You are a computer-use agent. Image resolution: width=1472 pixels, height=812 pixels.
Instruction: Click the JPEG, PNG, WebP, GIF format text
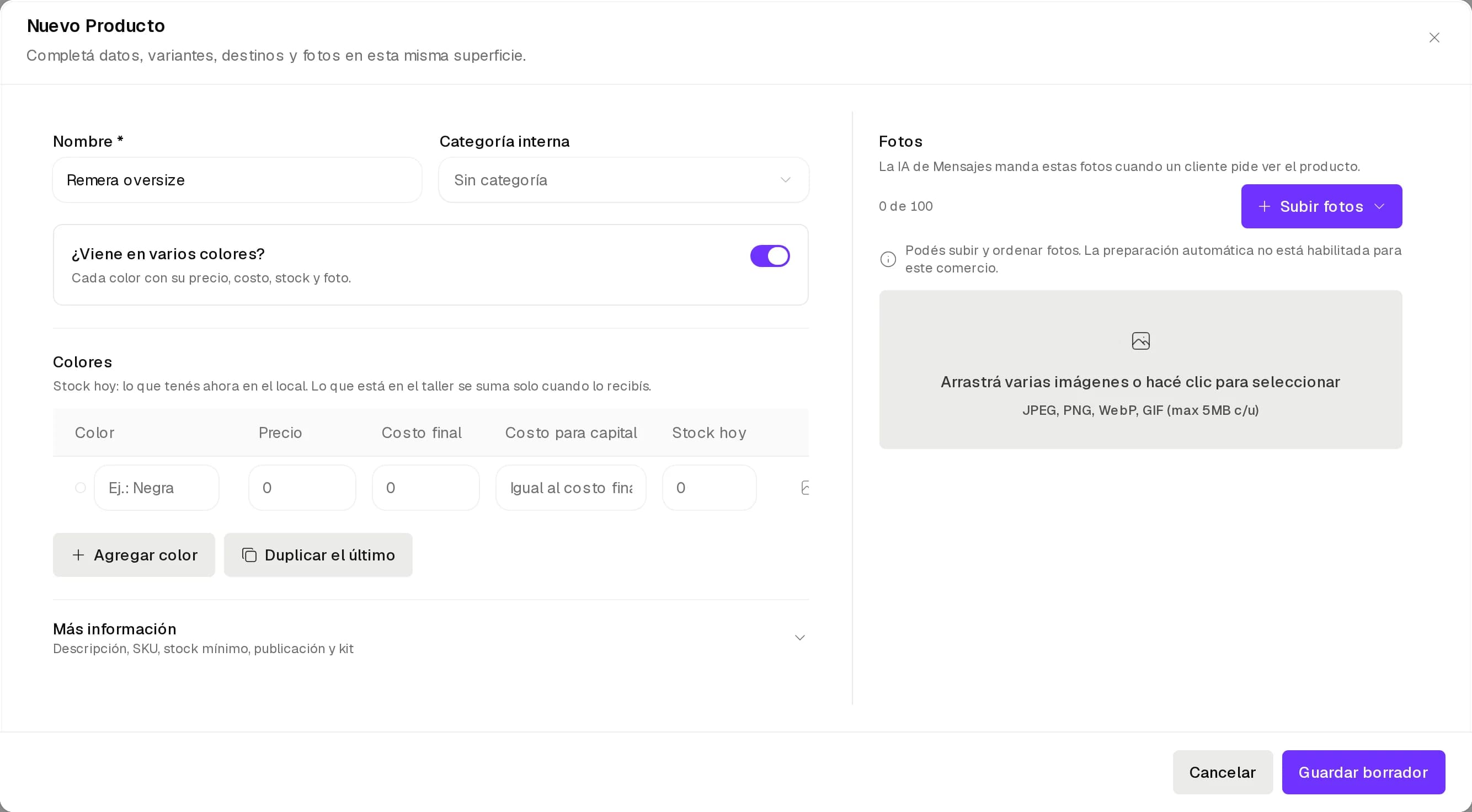1140,410
